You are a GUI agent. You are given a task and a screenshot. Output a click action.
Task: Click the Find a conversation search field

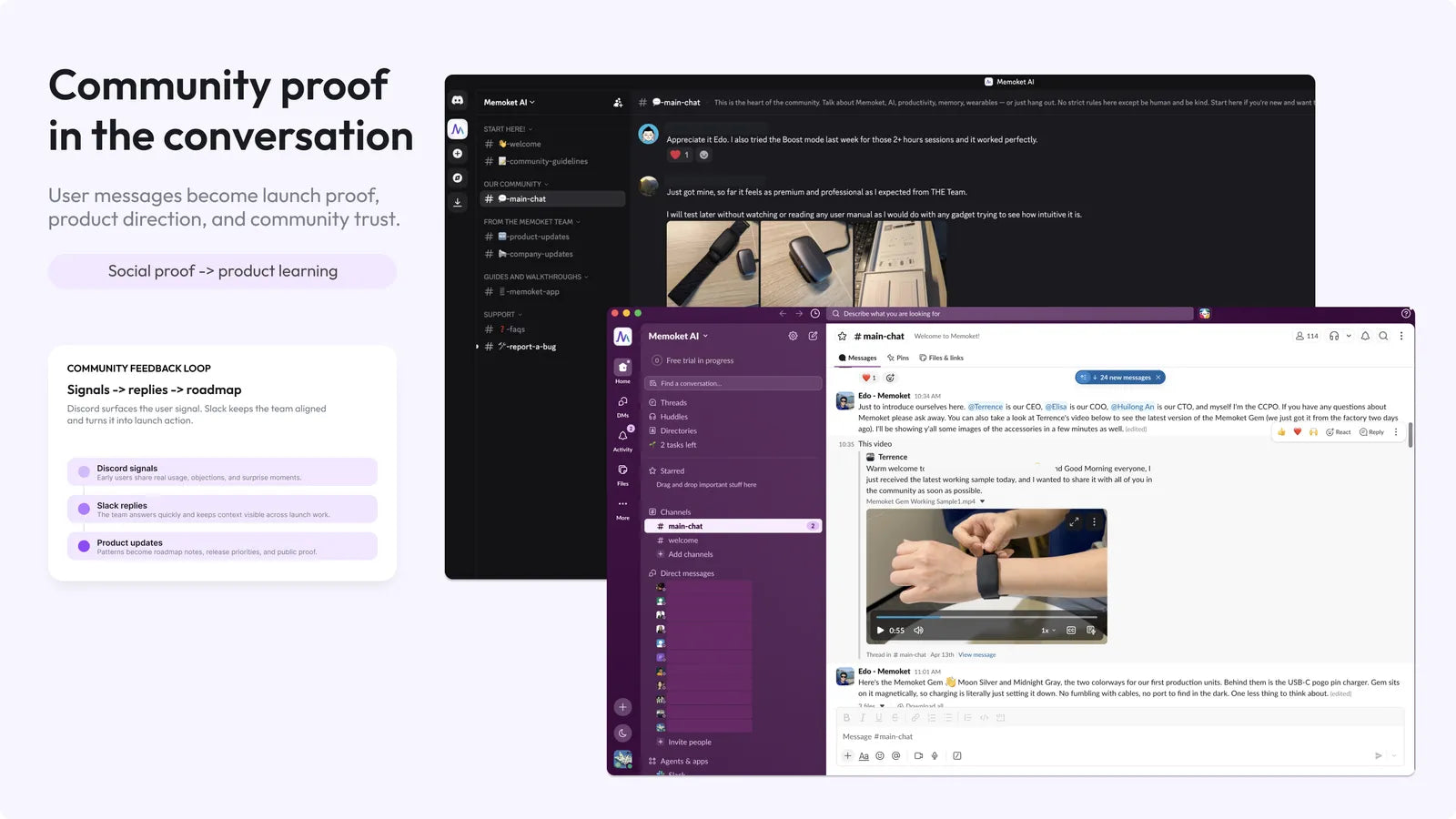point(733,383)
